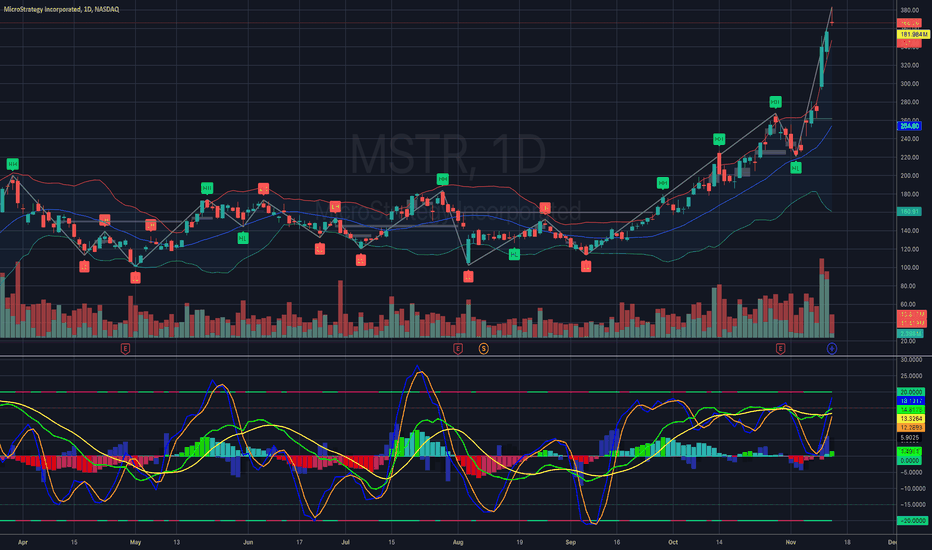Select the green HH label at April's peak
Screen dimensions: 932x550
click(12, 164)
